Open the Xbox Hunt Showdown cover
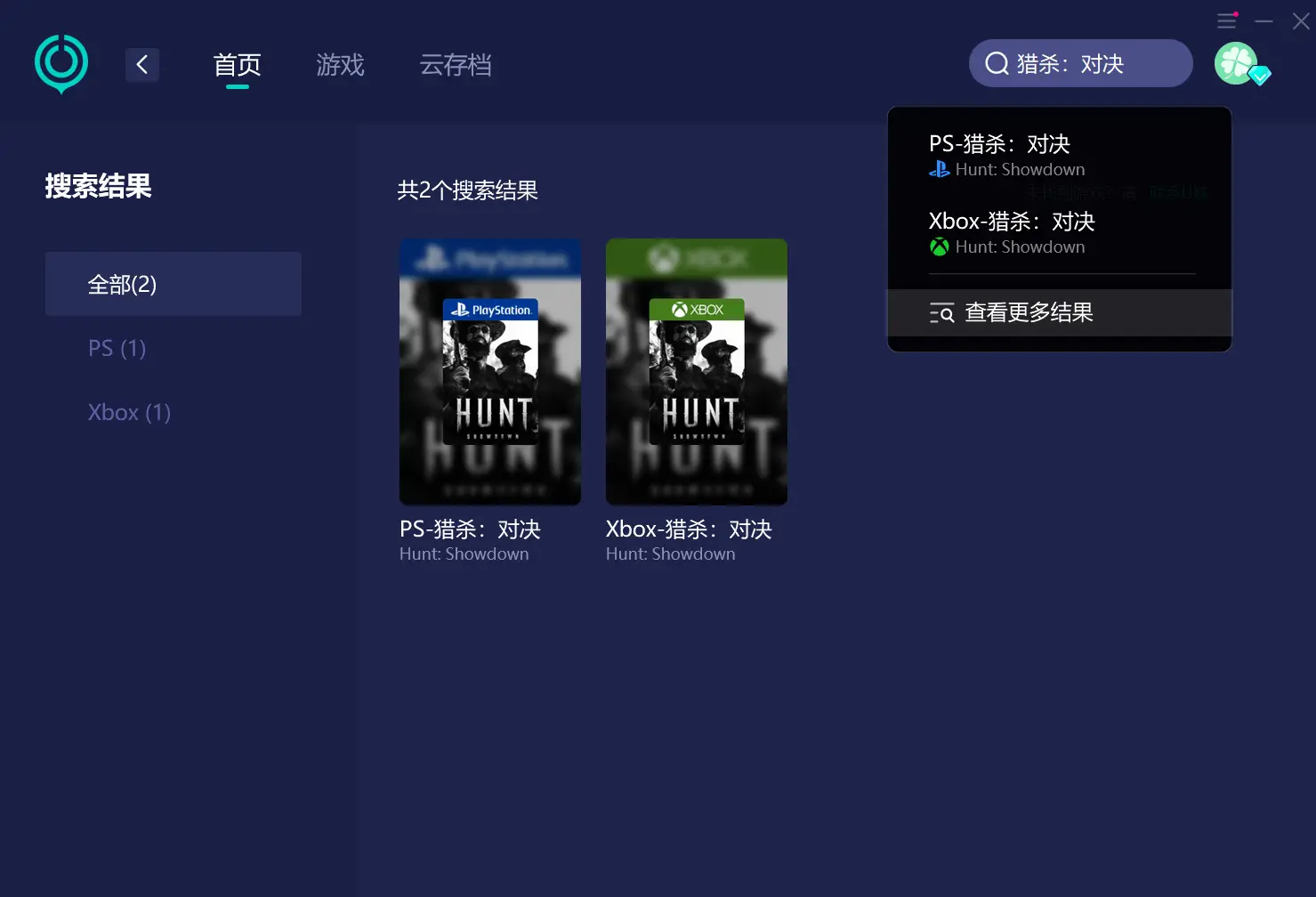 coord(697,372)
